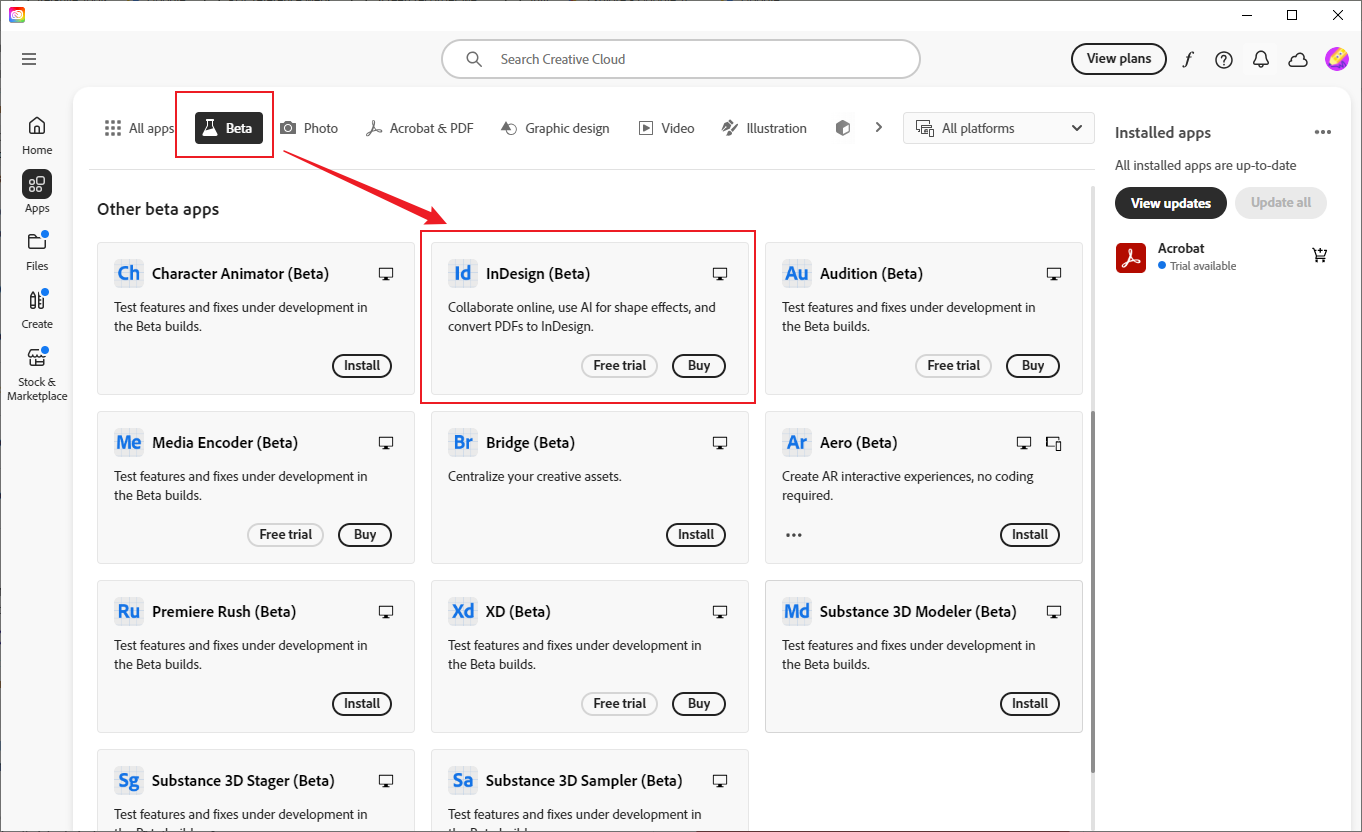The width and height of the screenshot is (1362, 832).
Task: Open the user profile avatar
Action: (x=1337, y=59)
